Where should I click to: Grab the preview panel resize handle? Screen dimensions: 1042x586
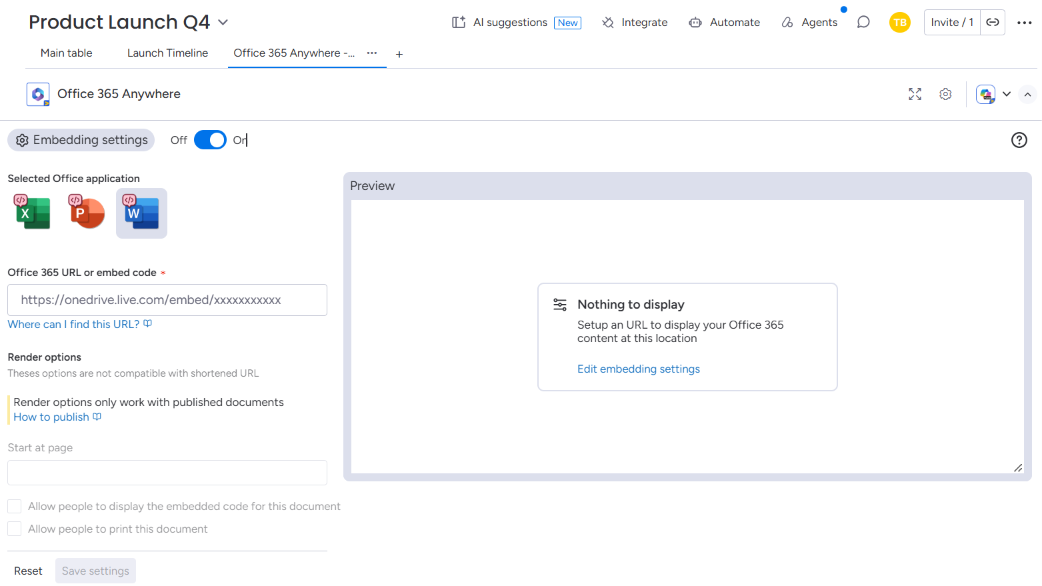tap(1017, 468)
